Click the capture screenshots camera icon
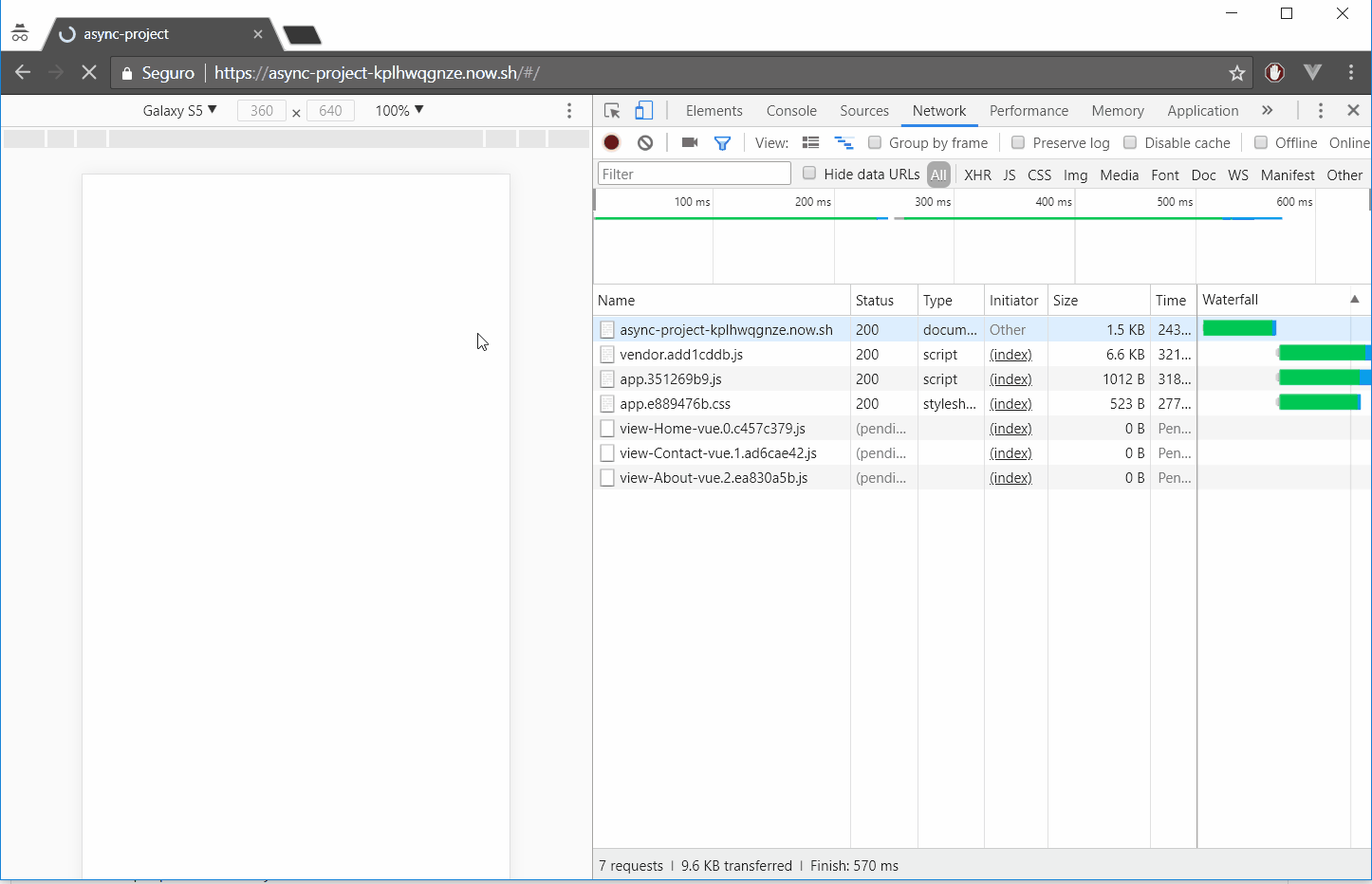Image resolution: width=1372 pixels, height=884 pixels. 690,142
